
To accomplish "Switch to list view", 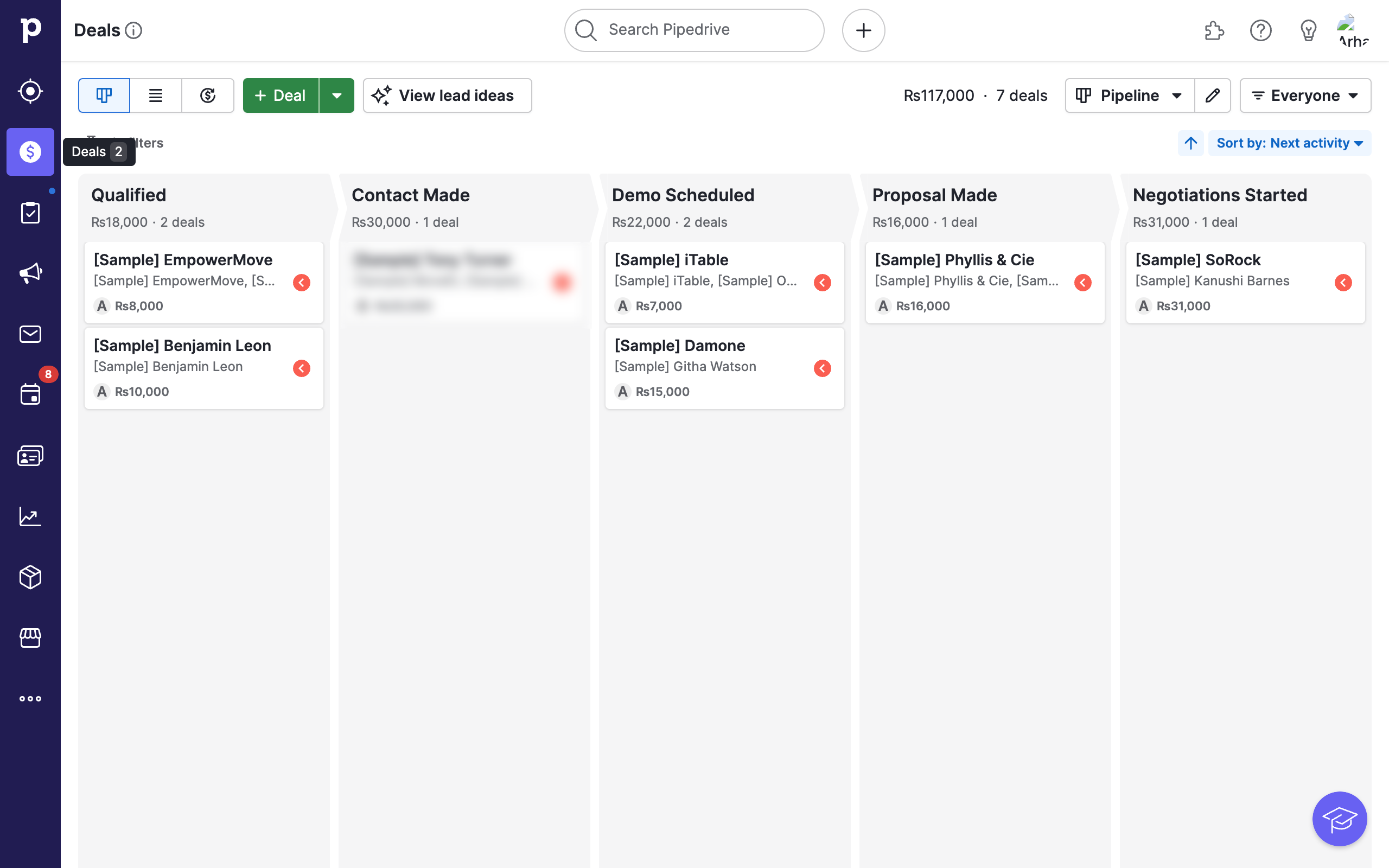I will (x=156, y=95).
